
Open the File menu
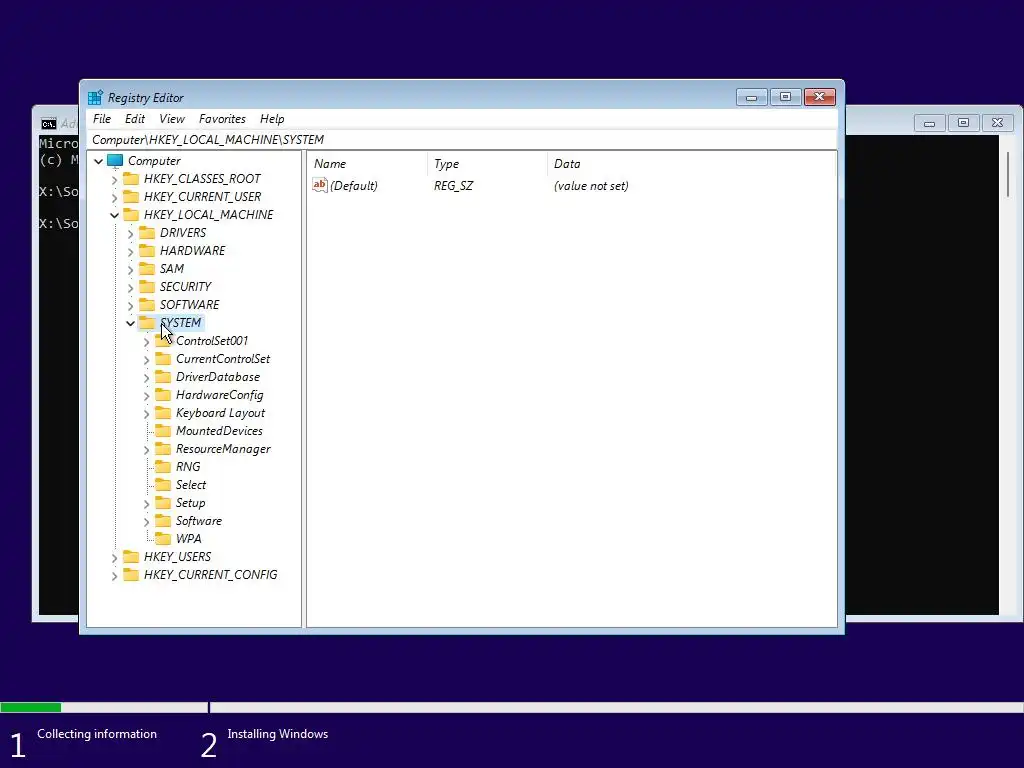(102, 119)
